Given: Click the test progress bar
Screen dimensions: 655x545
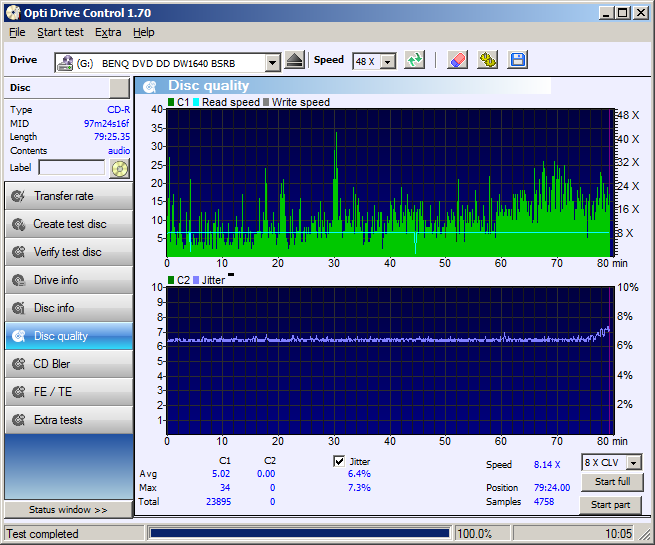Looking at the screenshot, I should (x=299, y=533).
